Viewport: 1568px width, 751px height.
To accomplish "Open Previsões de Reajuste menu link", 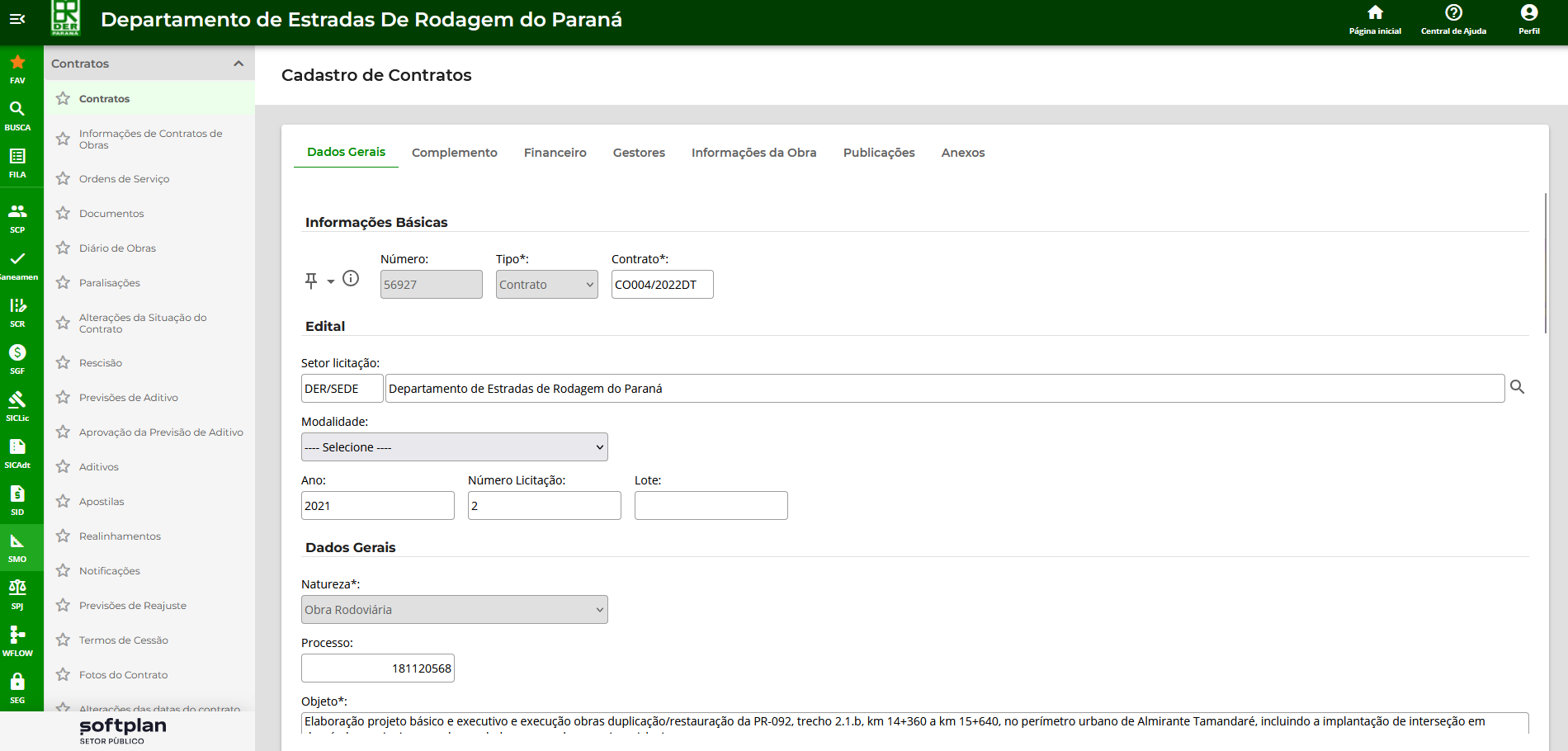I will (133, 606).
